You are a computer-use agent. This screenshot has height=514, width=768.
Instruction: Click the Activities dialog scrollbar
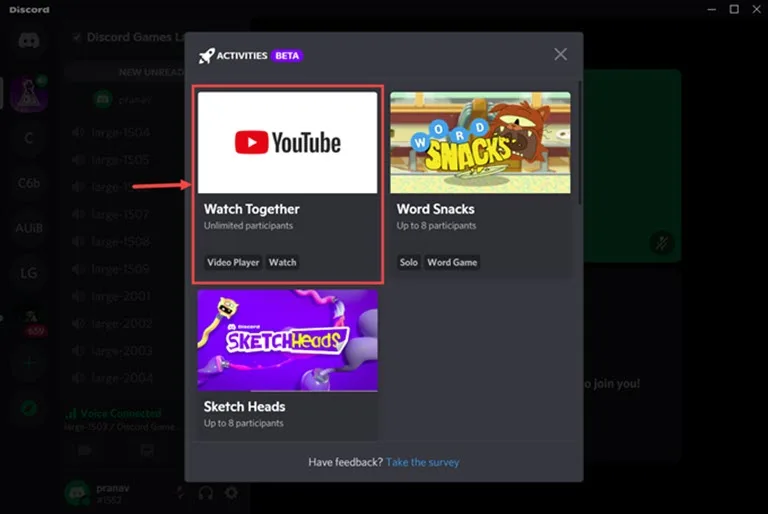click(580, 142)
